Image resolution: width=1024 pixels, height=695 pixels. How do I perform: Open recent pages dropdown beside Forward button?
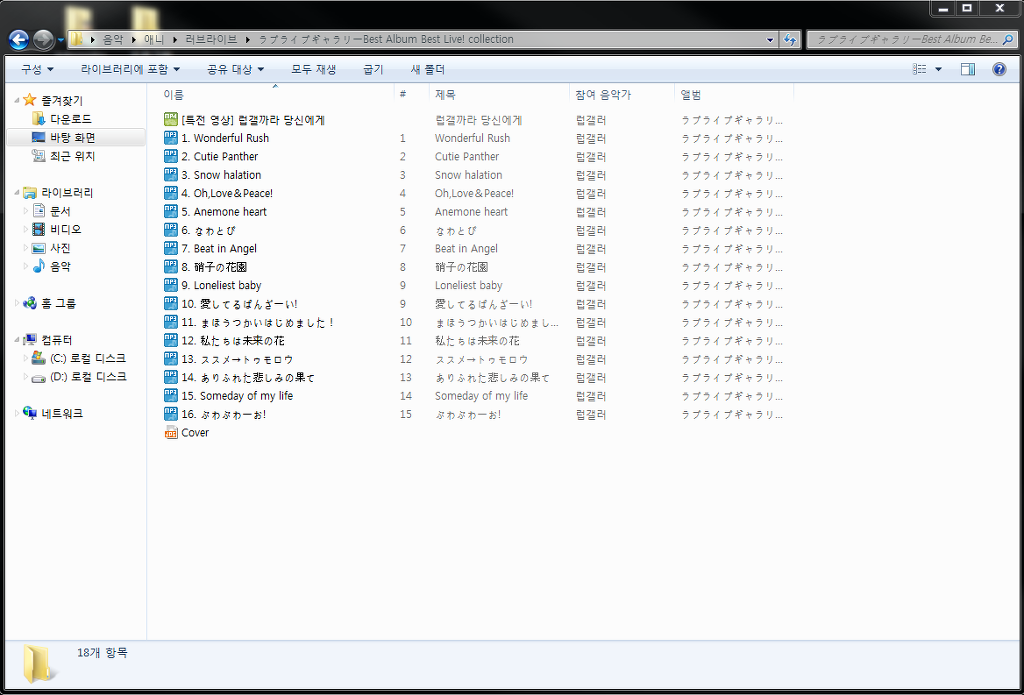[61, 40]
